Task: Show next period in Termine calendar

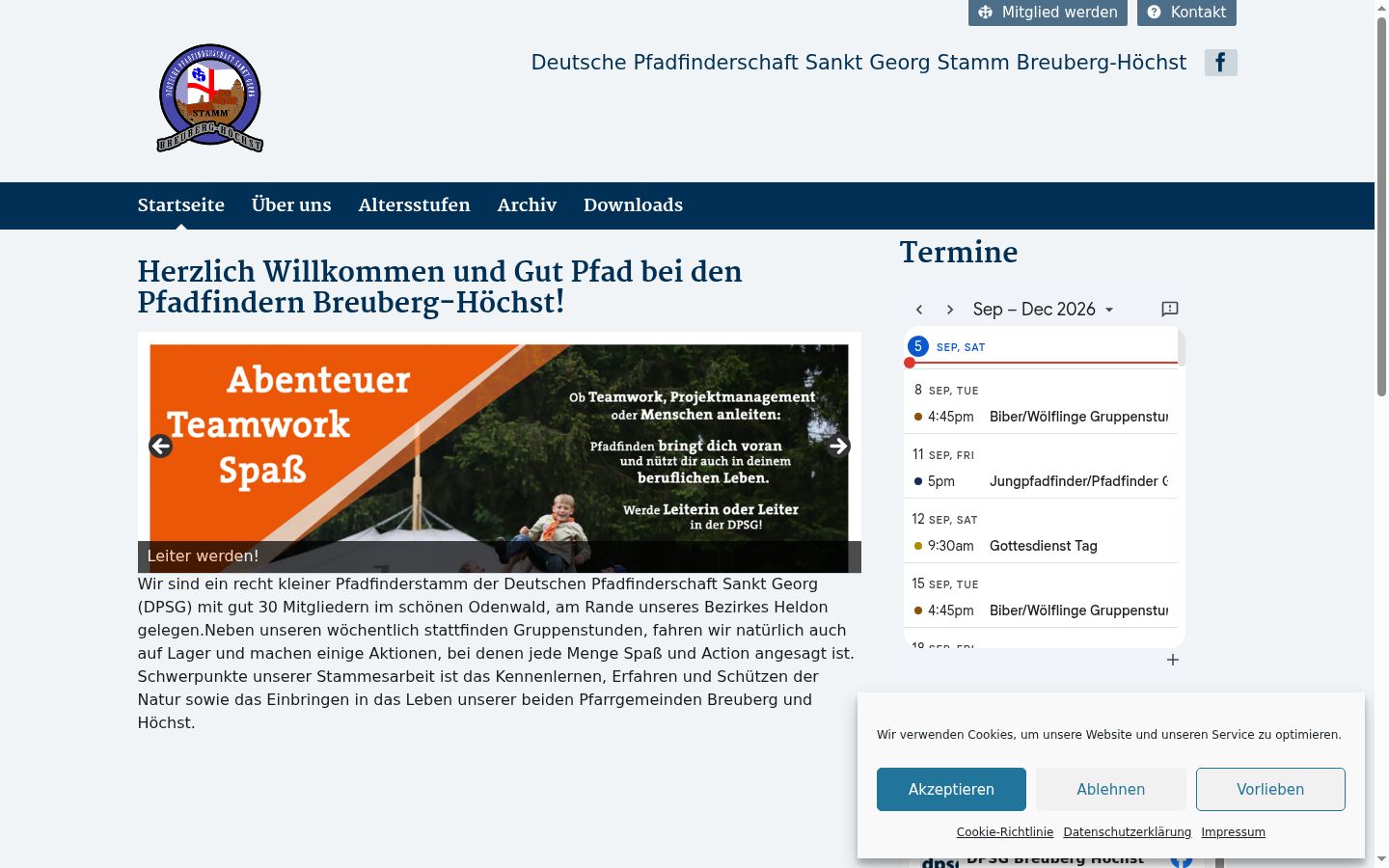Action: [x=950, y=310]
